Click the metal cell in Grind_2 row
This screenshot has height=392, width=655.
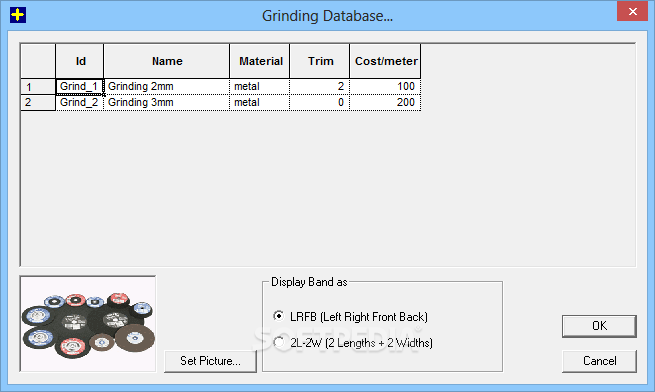click(x=260, y=102)
